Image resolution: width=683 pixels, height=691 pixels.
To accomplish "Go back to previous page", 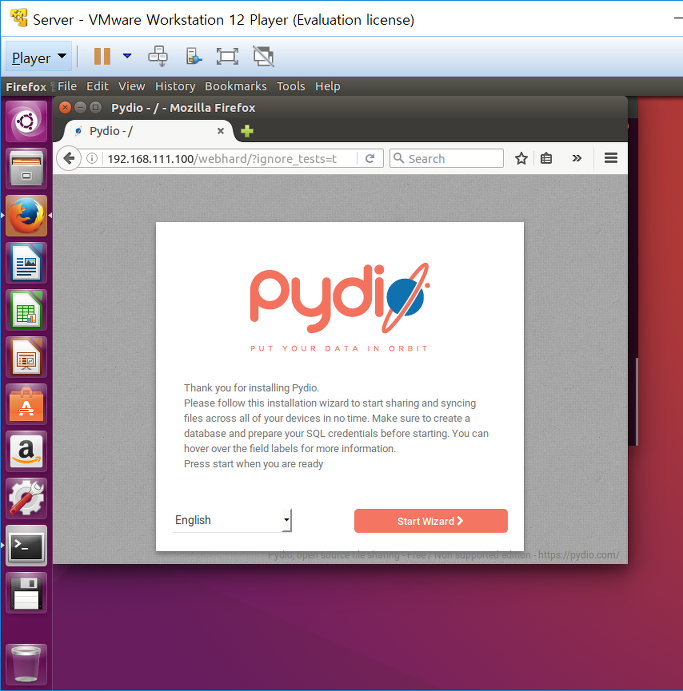I will tap(69, 158).
